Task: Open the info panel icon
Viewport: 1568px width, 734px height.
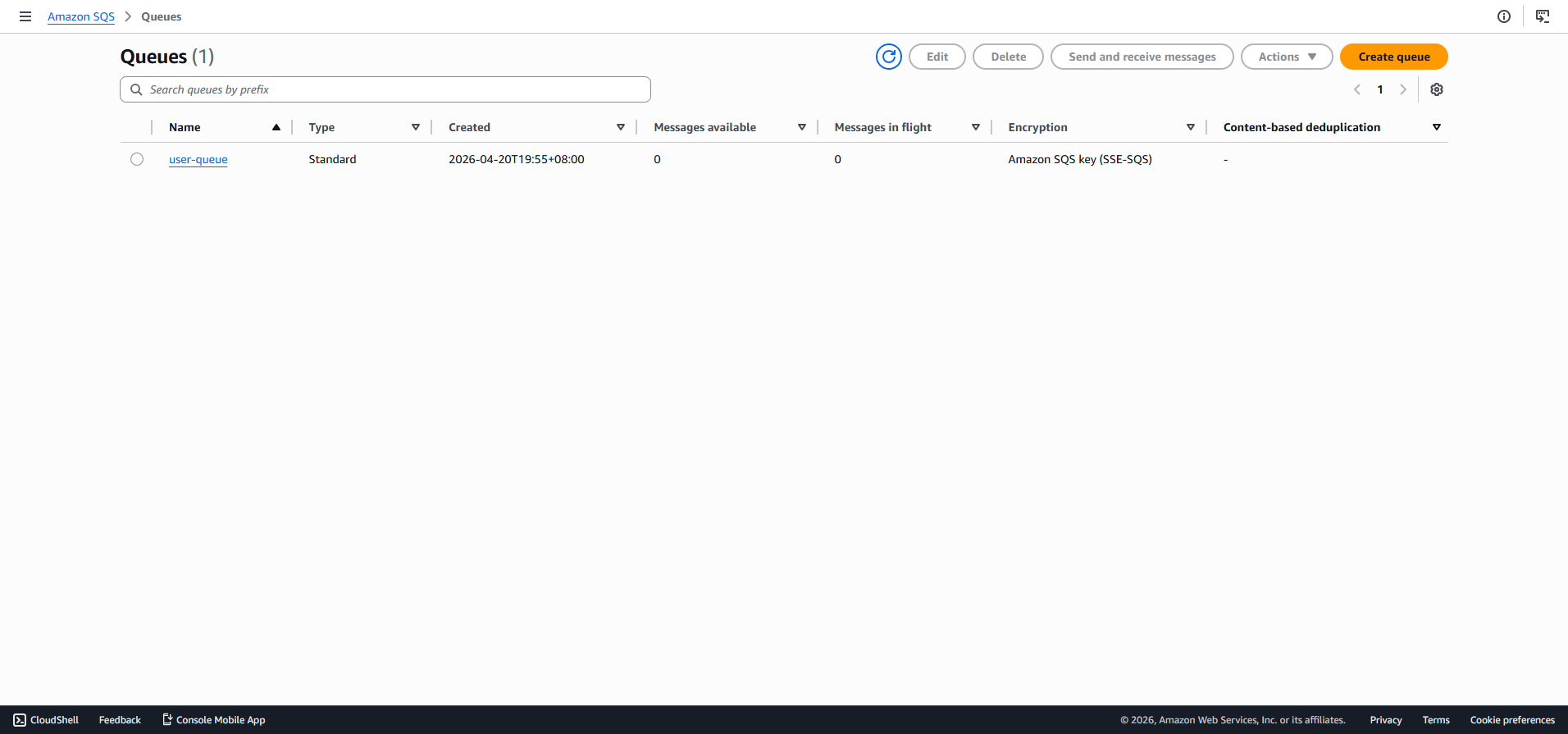Action: pos(1504,16)
